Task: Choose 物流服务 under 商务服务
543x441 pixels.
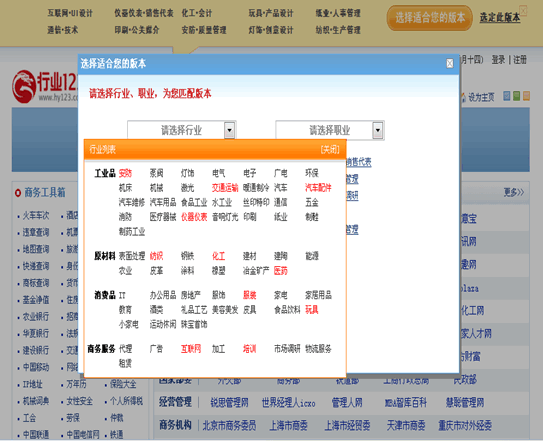Action: (318, 349)
